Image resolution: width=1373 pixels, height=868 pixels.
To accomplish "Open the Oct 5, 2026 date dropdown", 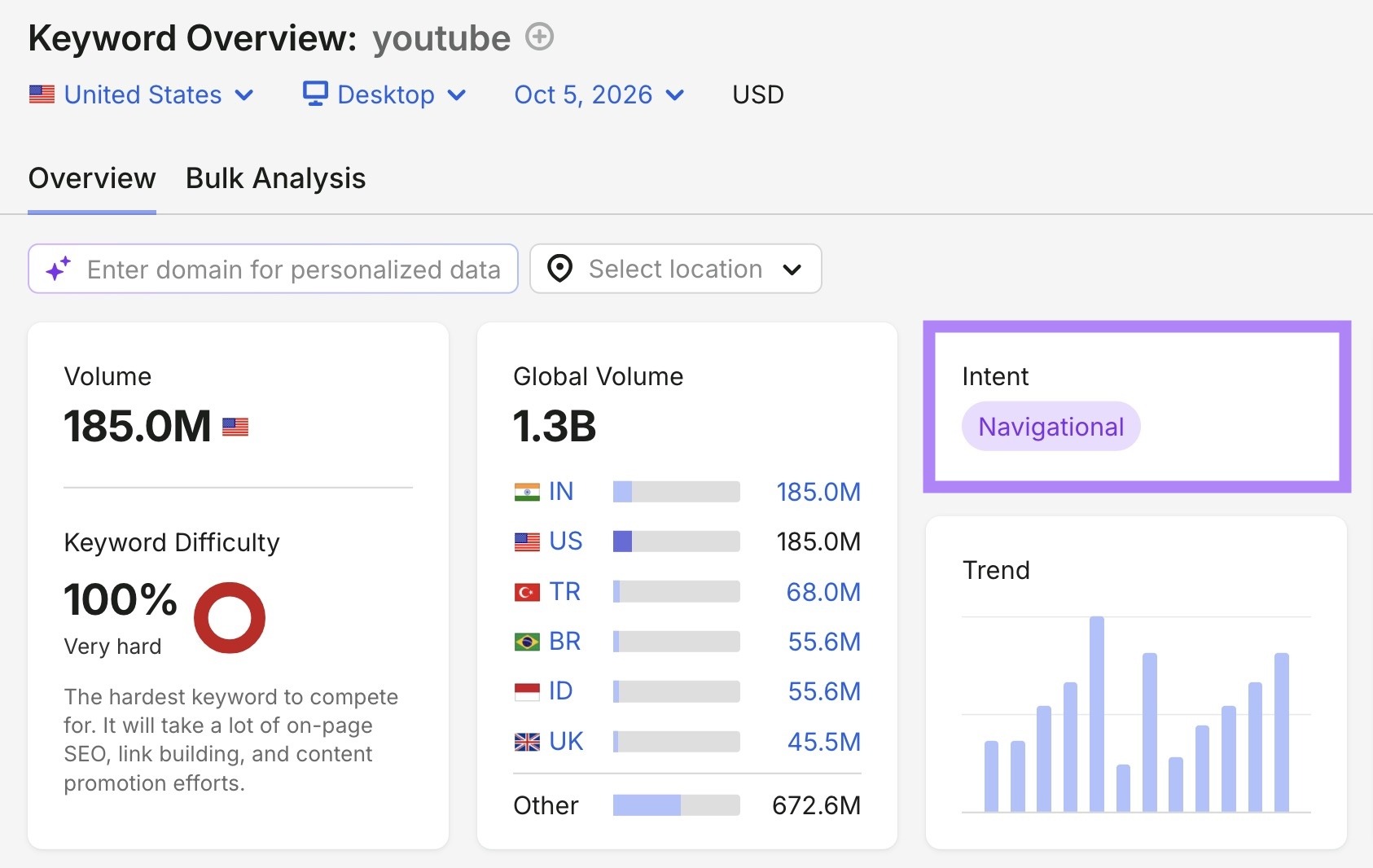I will click(599, 94).
